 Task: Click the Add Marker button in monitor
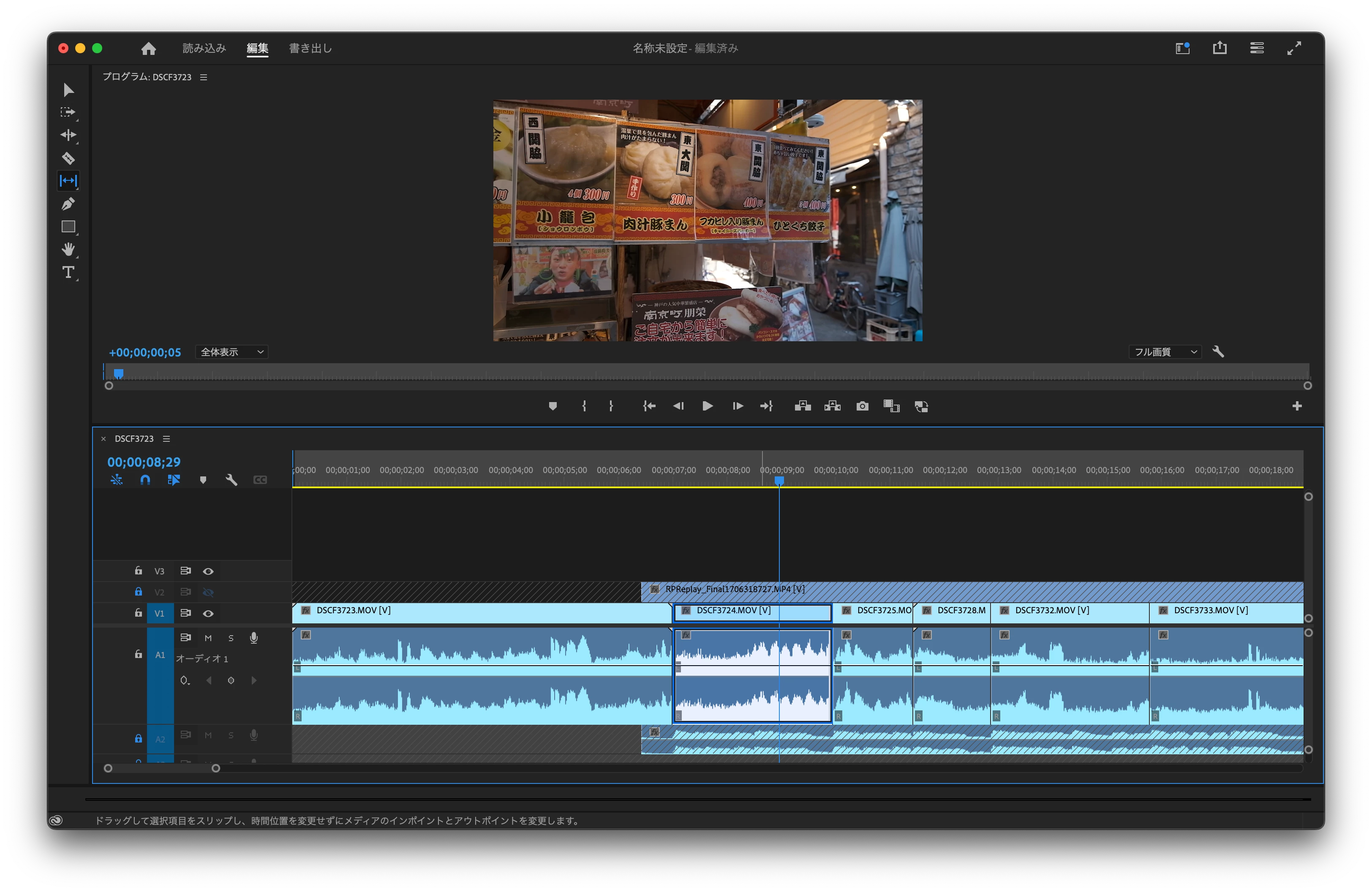tap(552, 406)
